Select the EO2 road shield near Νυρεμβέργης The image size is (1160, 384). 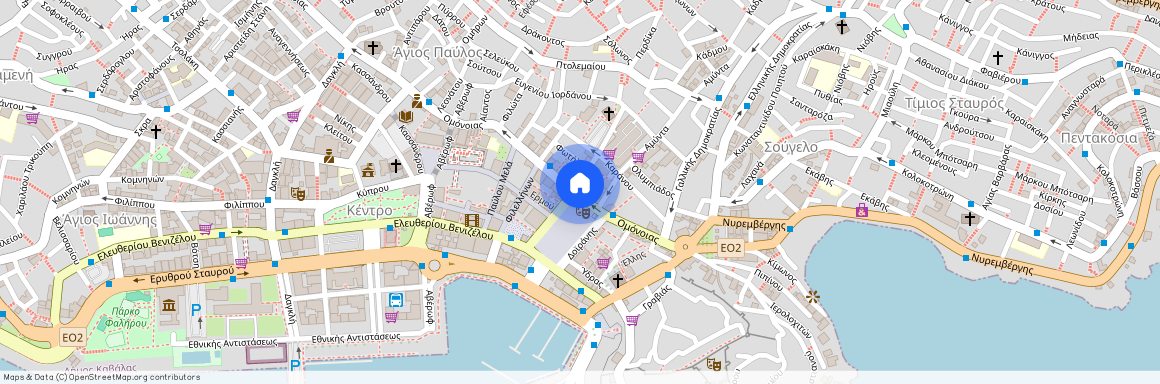(730, 248)
